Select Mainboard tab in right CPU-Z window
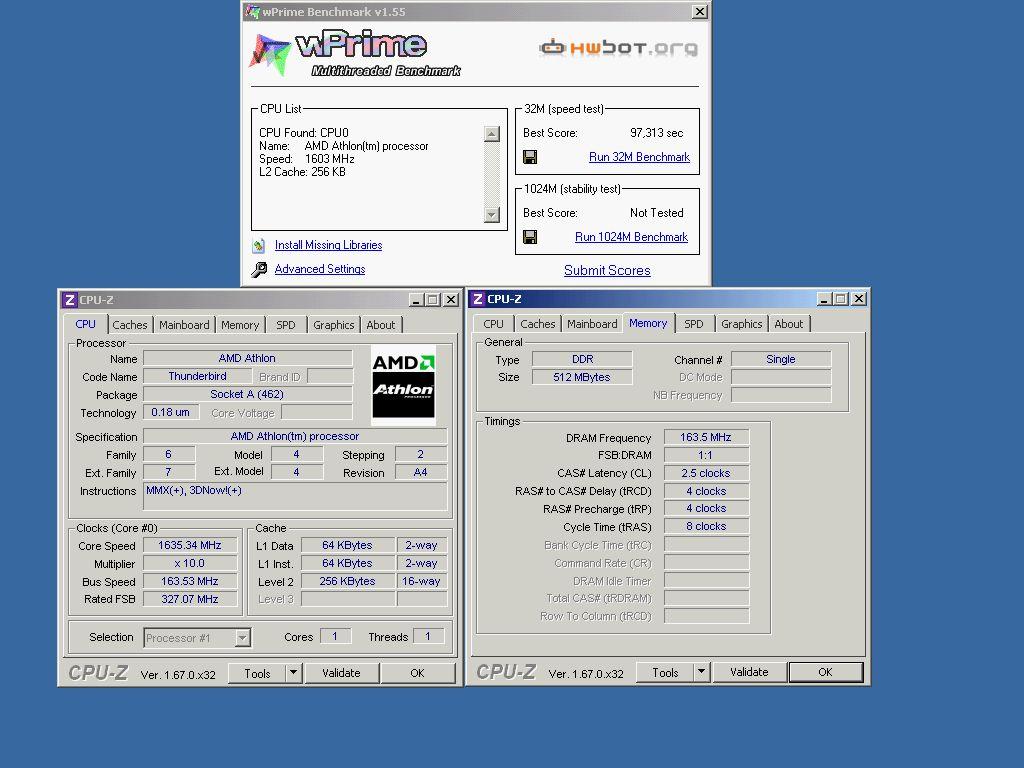Viewport: 1024px width, 768px height. coord(592,324)
